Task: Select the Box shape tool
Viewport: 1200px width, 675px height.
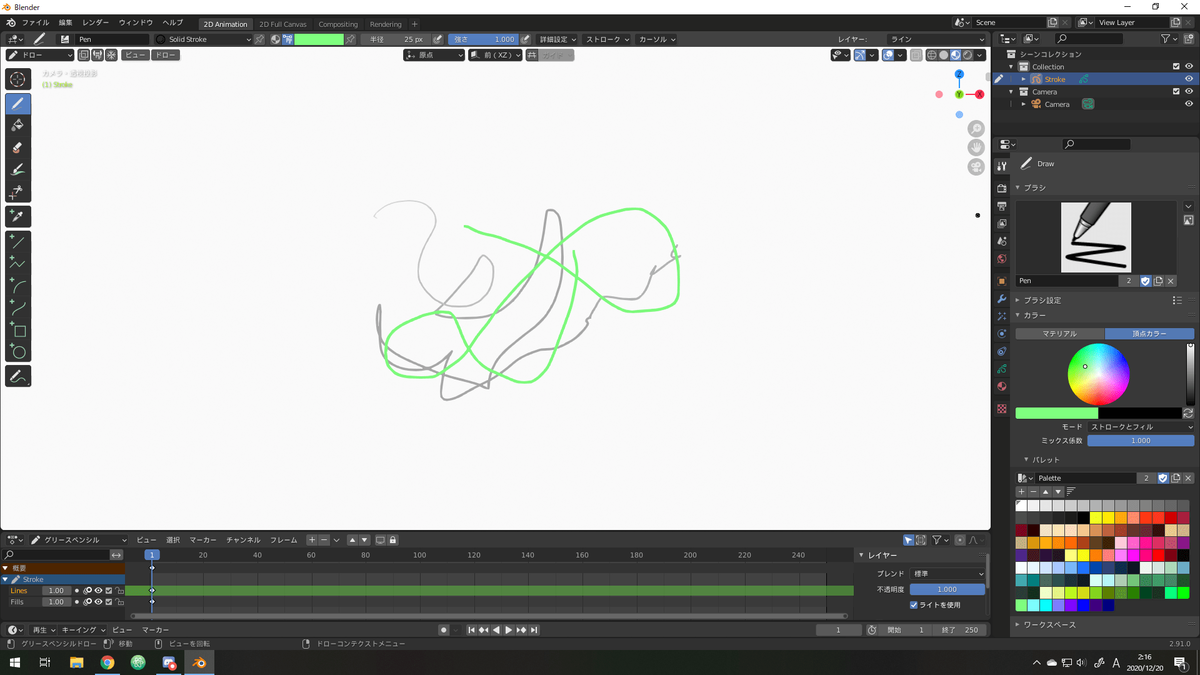Action: (x=18, y=329)
